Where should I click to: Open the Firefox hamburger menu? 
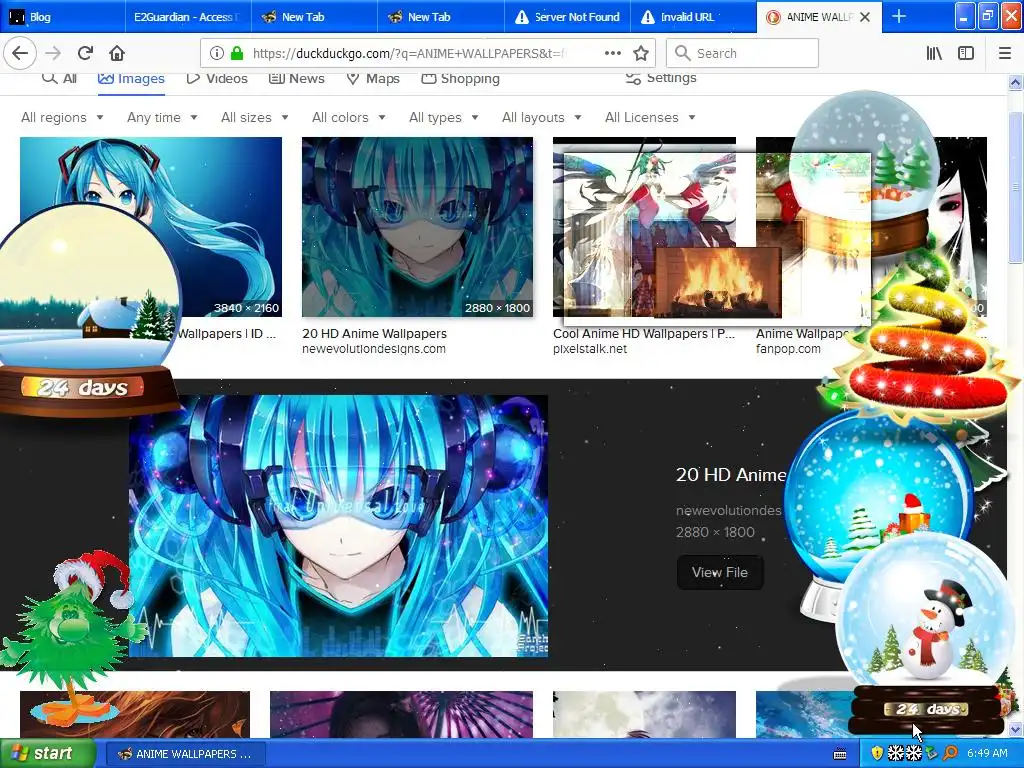click(1004, 54)
